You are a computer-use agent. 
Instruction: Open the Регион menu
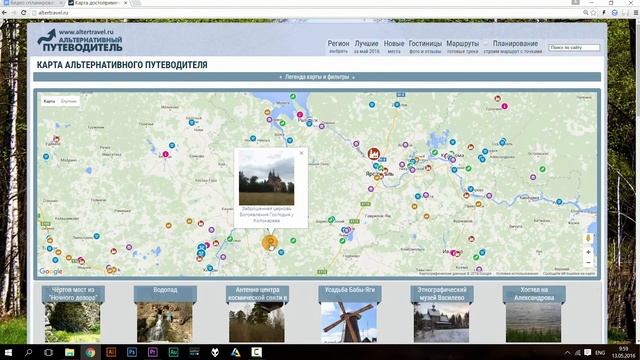click(x=338, y=47)
